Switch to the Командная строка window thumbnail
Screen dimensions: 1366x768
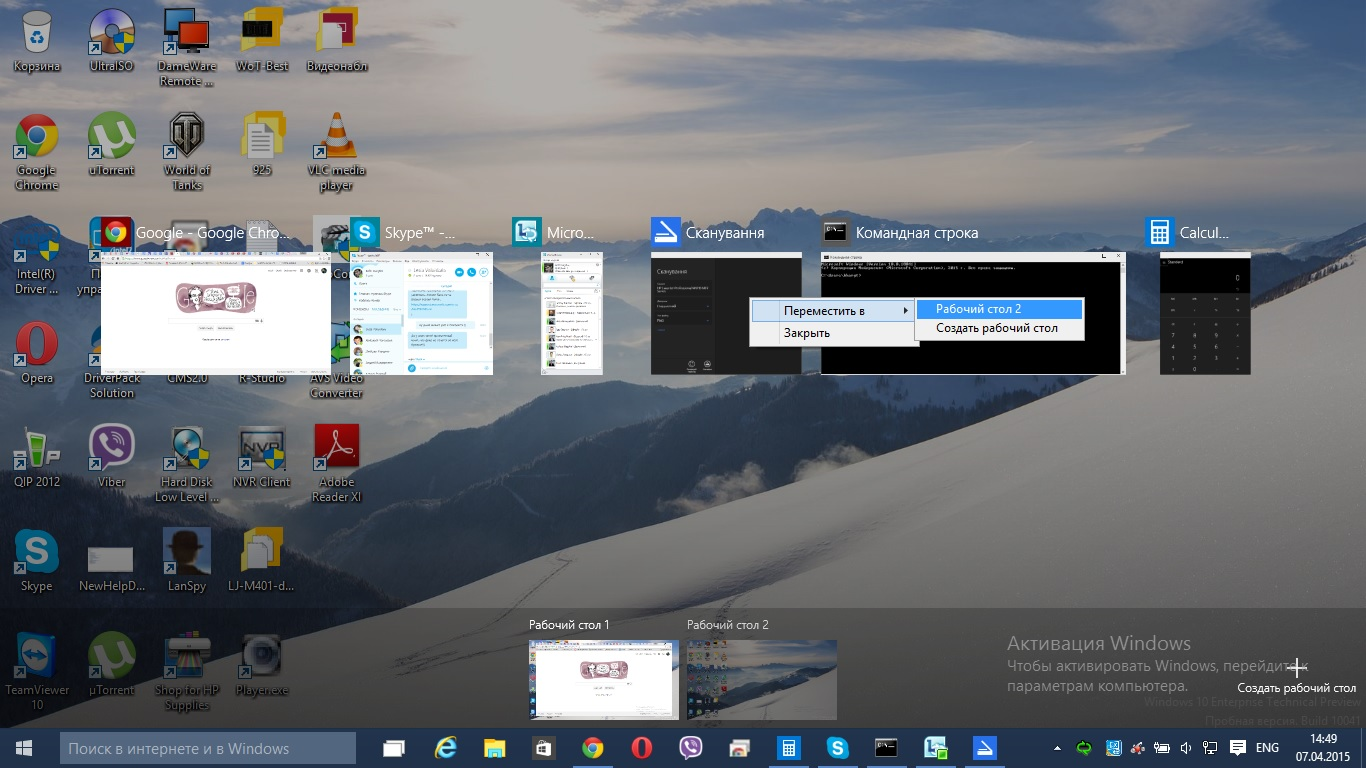pos(972,313)
